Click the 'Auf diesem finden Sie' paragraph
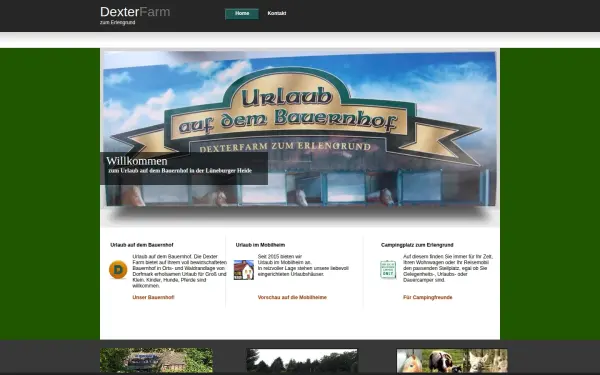This screenshot has width=600, height=375. point(448,268)
